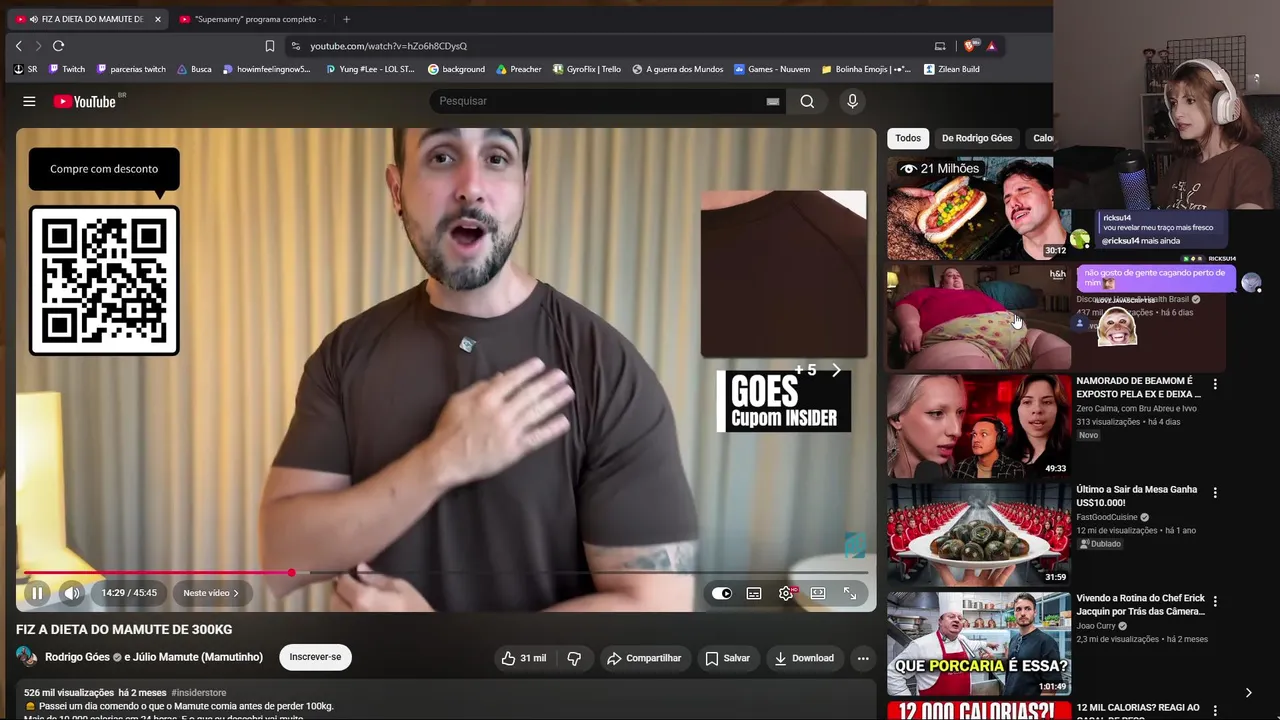The image size is (1280, 720).
Task: Open options for Vivendo a Rotina do Chef video
Action: point(1215,601)
